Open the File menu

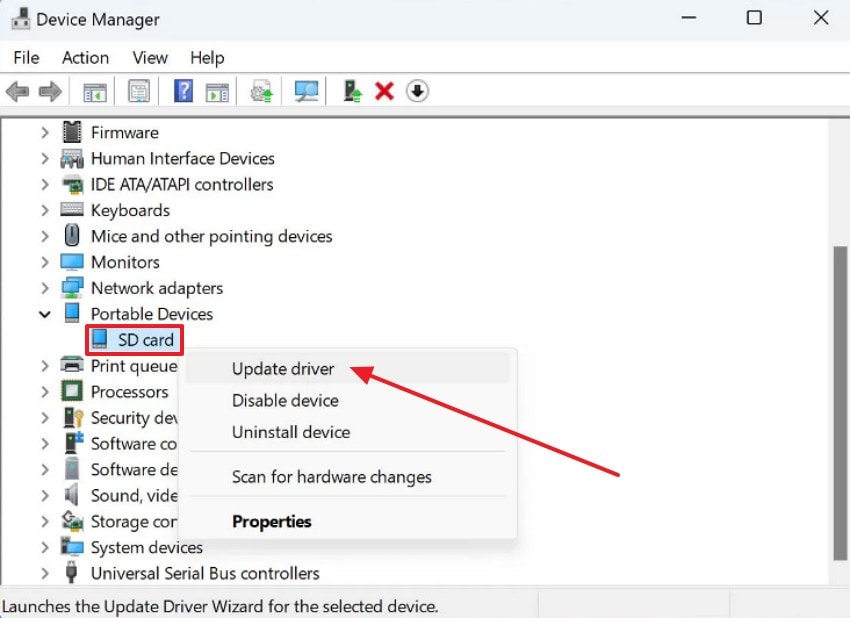click(x=26, y=57)
